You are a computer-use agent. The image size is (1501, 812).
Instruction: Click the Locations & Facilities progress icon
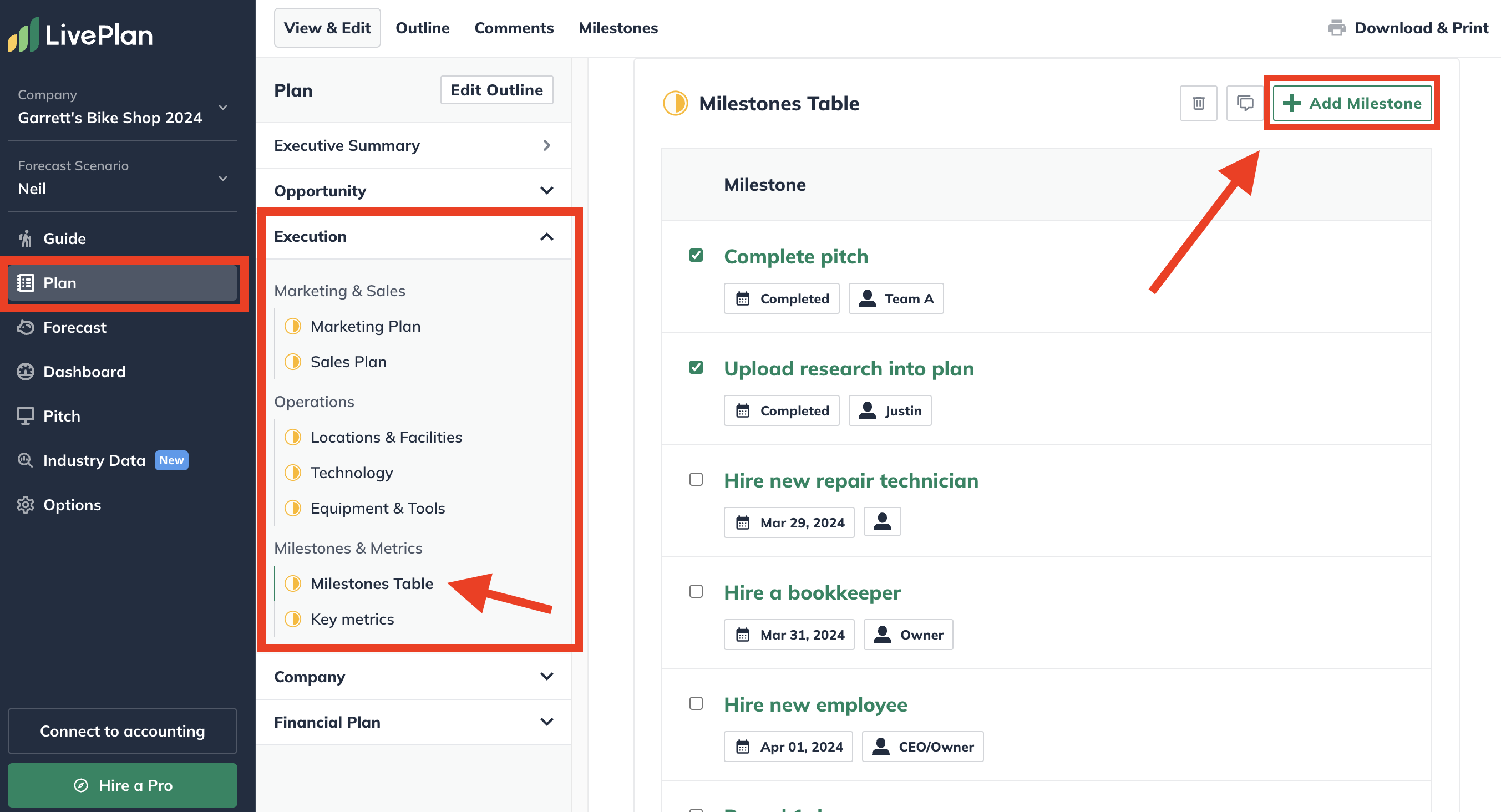292,437
